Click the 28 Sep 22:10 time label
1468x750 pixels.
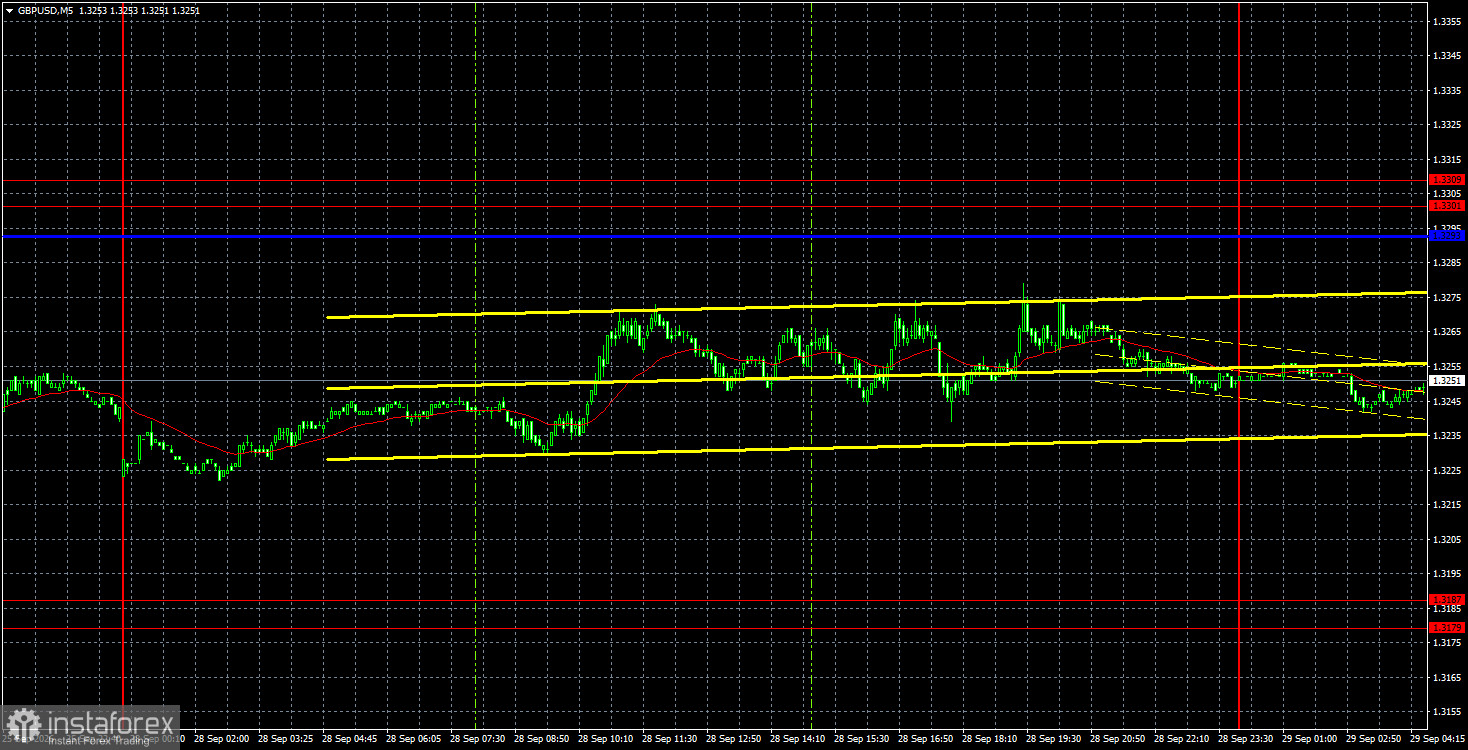click(1179, 739)
